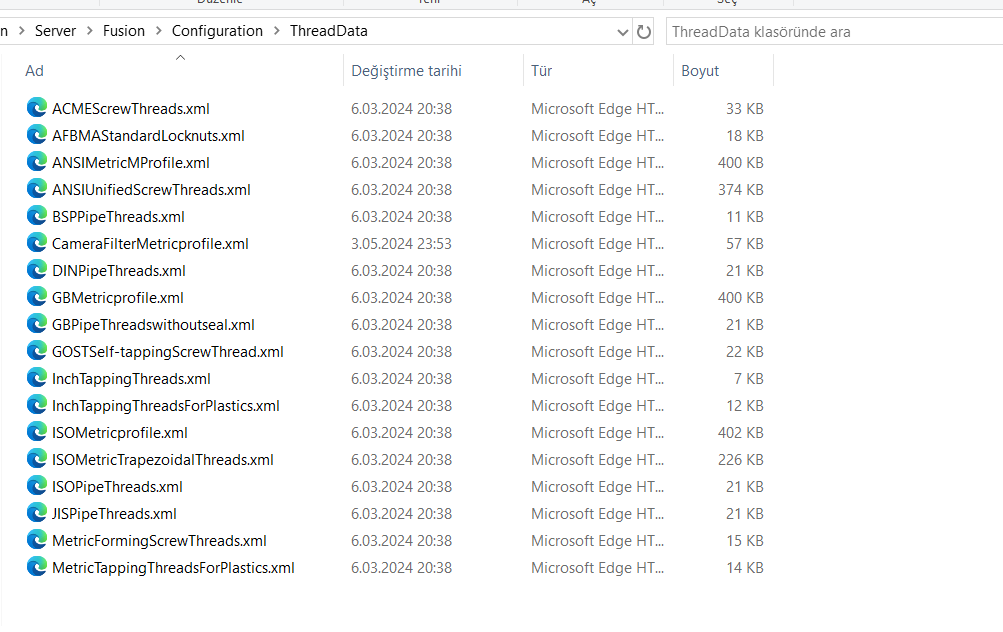Click the file icon for JISPipeThreads.xml
Screen dimensions: 1003x632
37,513
